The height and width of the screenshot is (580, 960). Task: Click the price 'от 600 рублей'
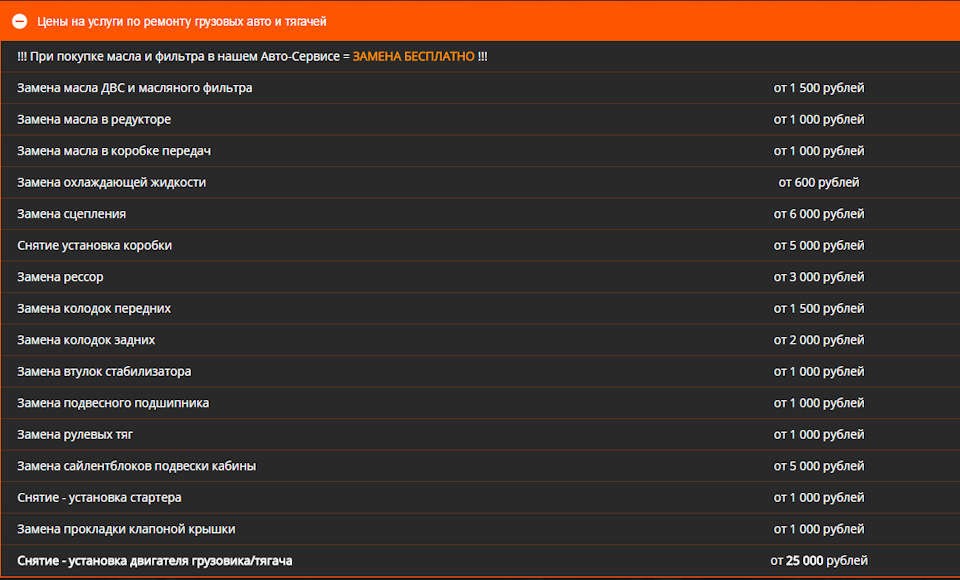click(x=819, y=183)
